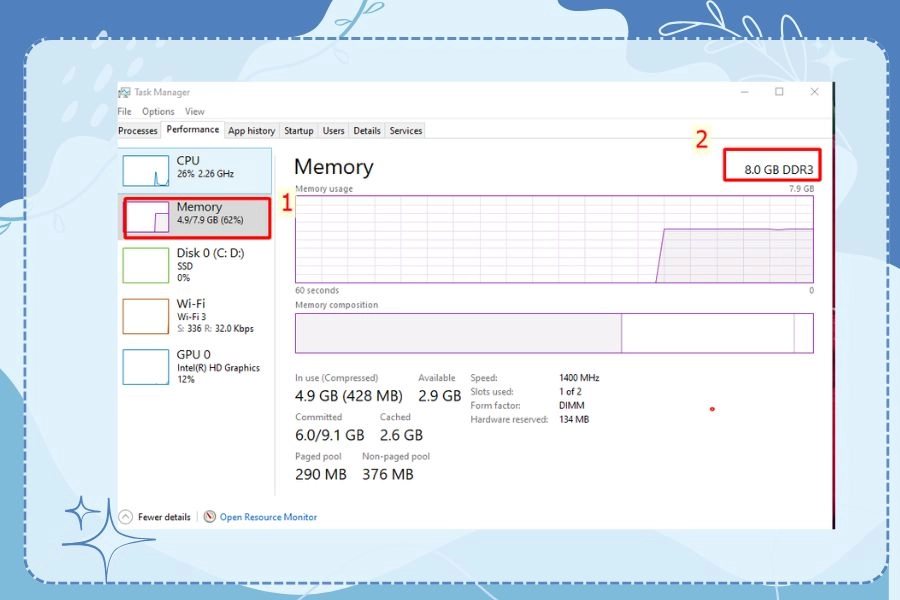
Task: Click the Slots used value 1 of 2
Action: (570, 392)
